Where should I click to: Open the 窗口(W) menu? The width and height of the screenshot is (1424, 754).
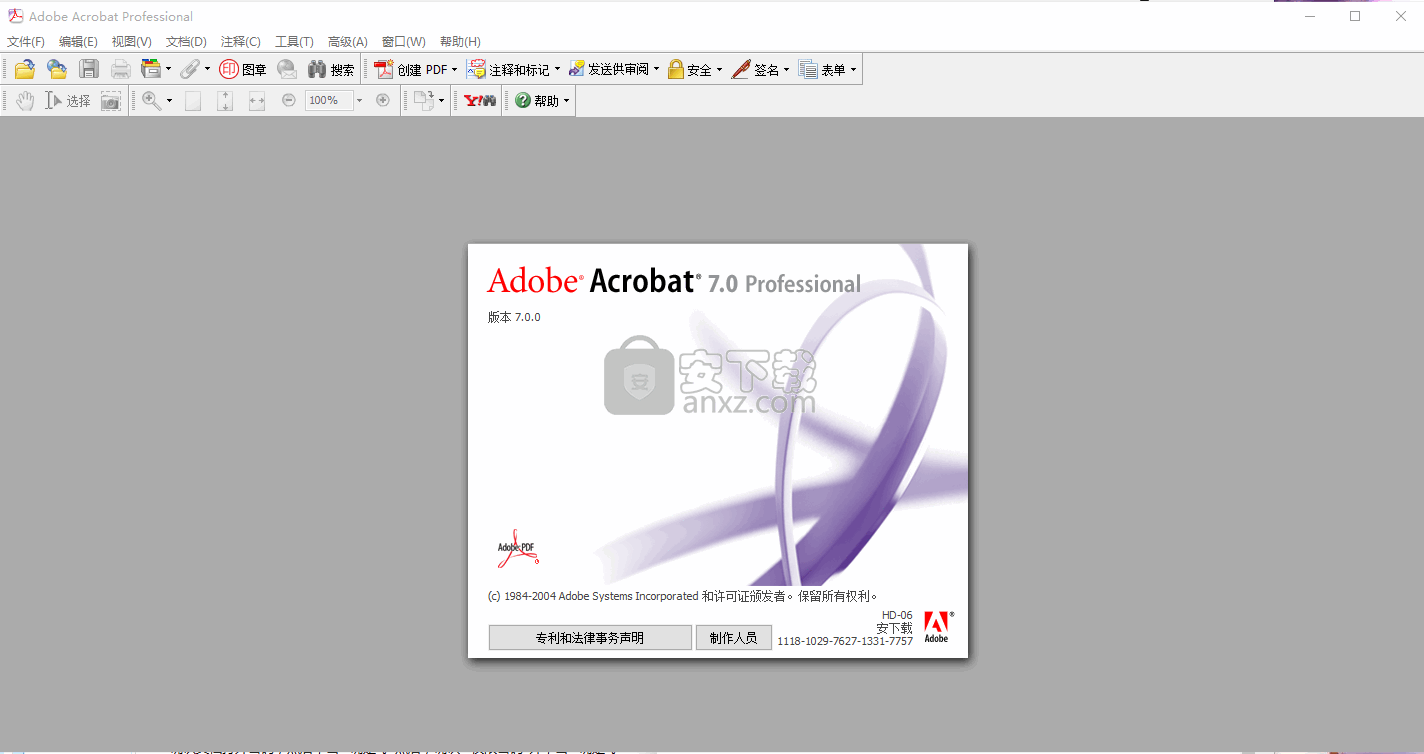[403, 41]
